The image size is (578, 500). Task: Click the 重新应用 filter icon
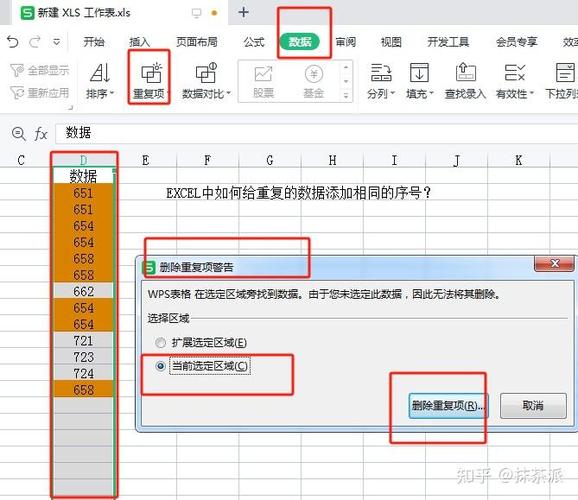pyautogui.click(x=17, y=93)
